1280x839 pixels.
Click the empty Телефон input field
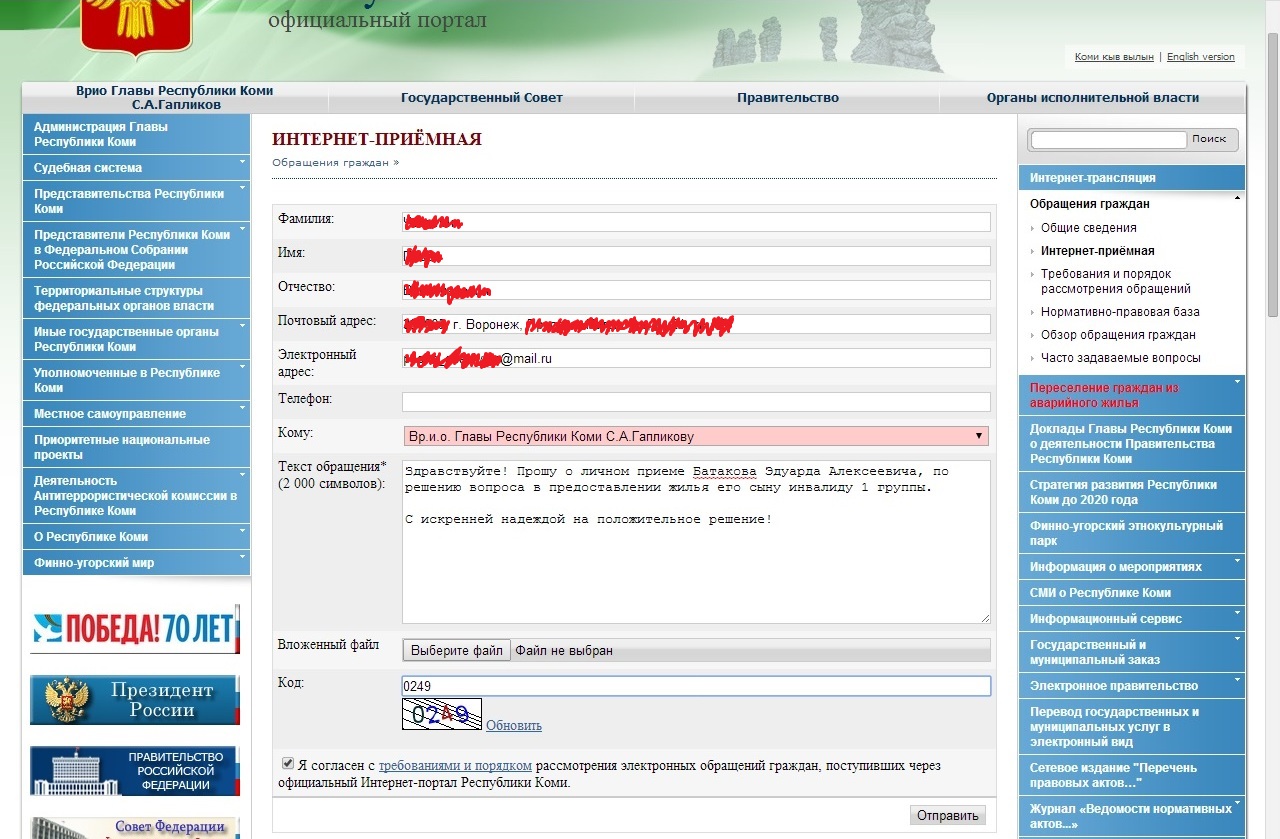point(696,402)
